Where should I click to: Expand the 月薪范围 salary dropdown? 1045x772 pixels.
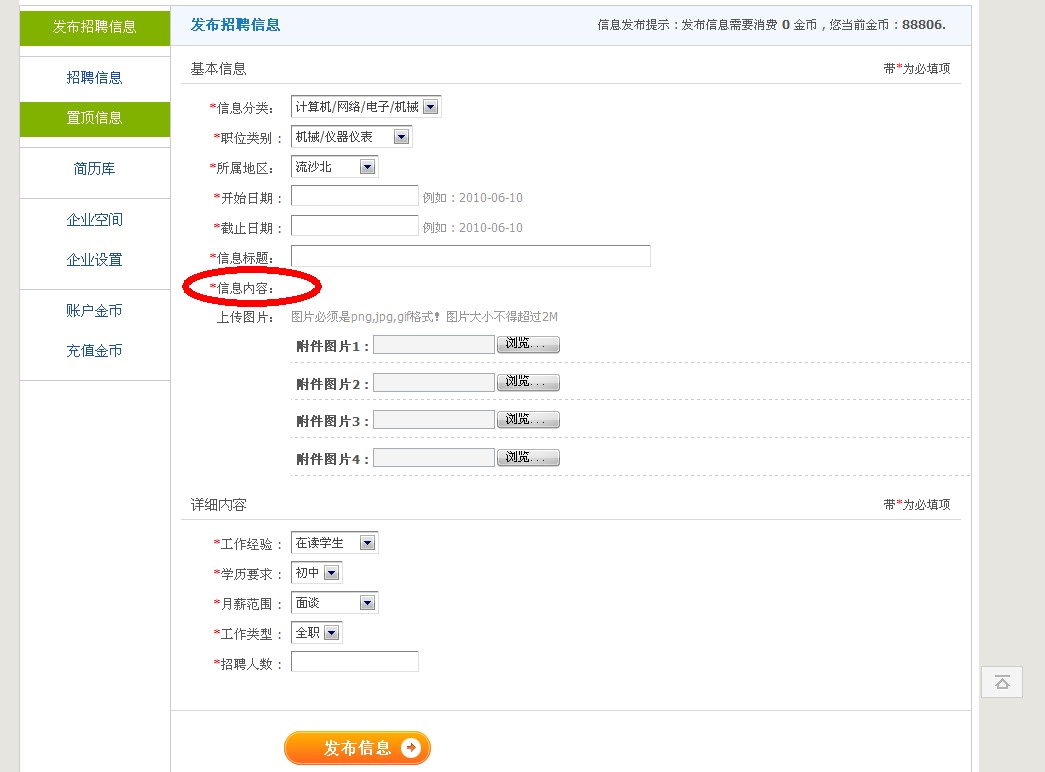[x=367, y=602]
